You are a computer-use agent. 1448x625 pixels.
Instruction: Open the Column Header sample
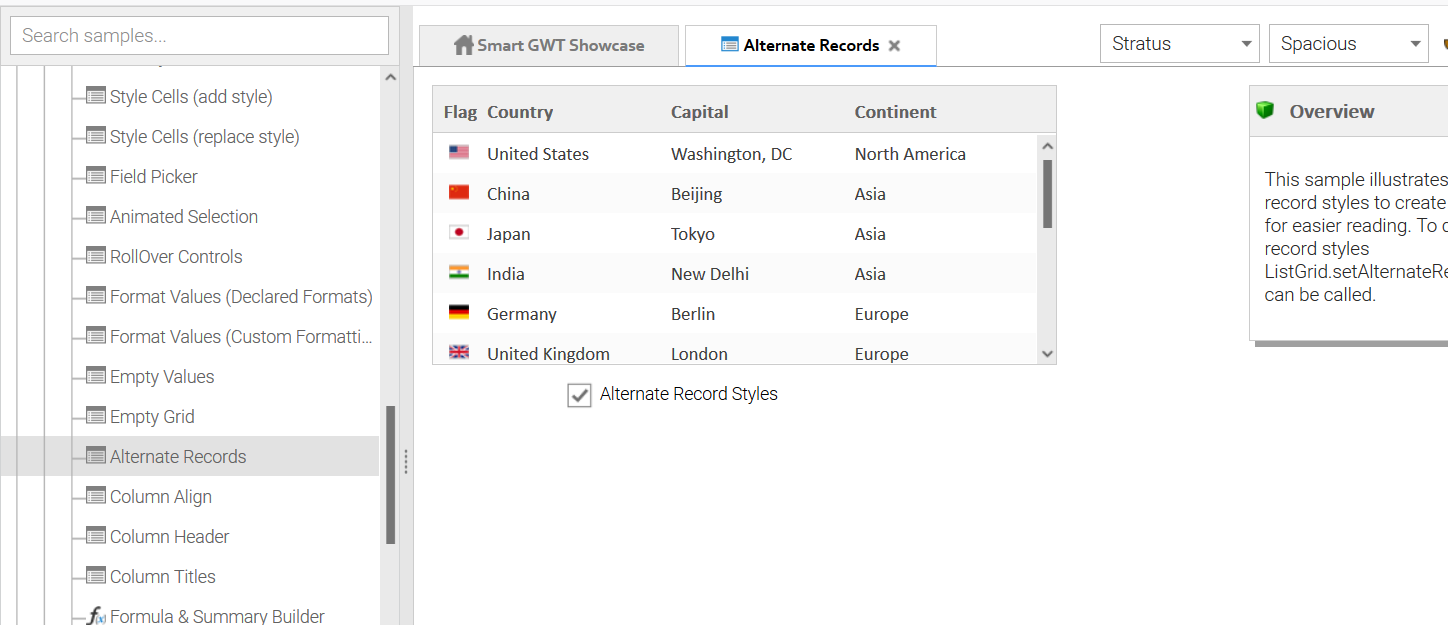coord(170,537)
